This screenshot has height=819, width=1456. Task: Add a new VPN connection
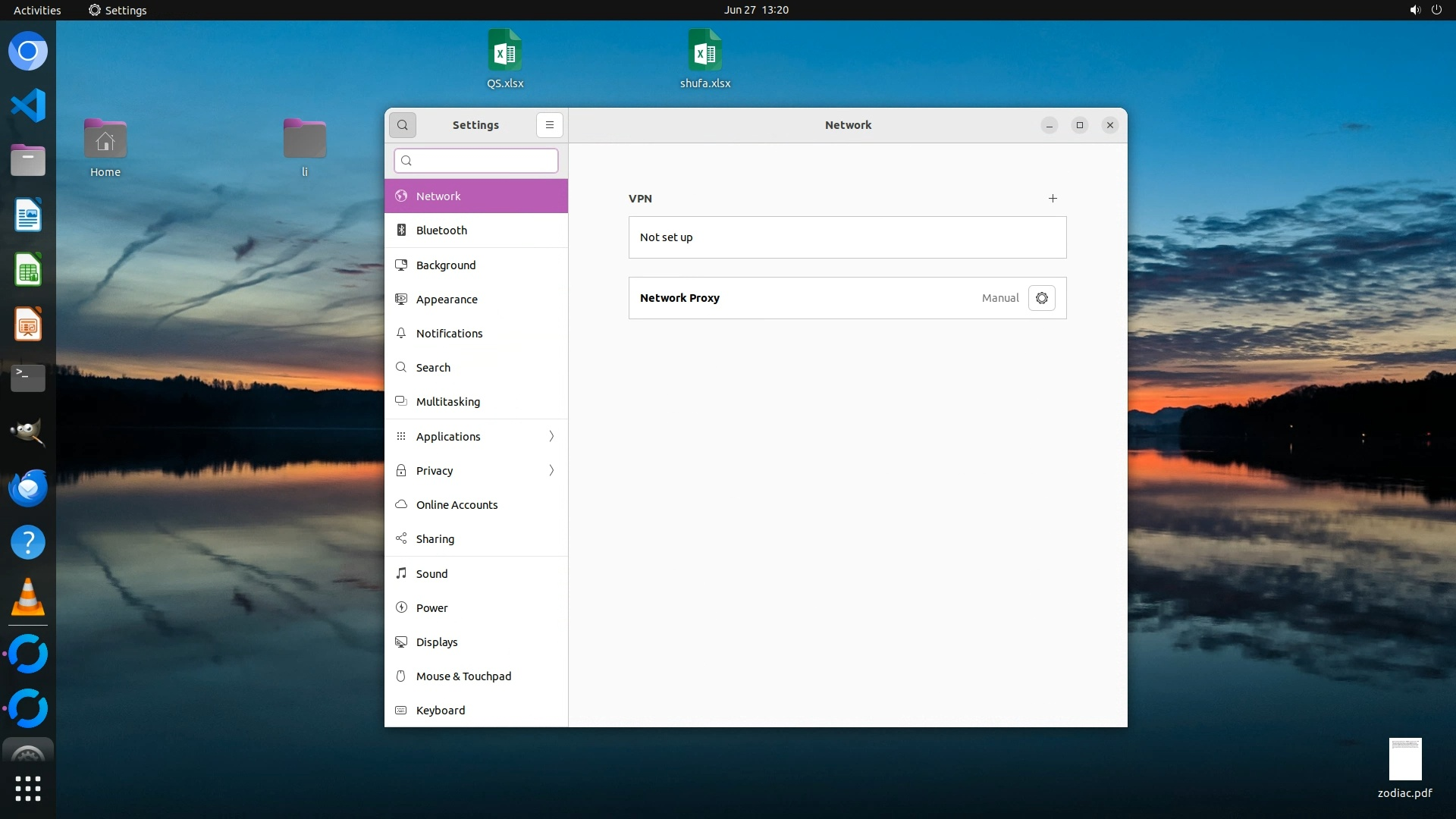(x=1053, y=199)
